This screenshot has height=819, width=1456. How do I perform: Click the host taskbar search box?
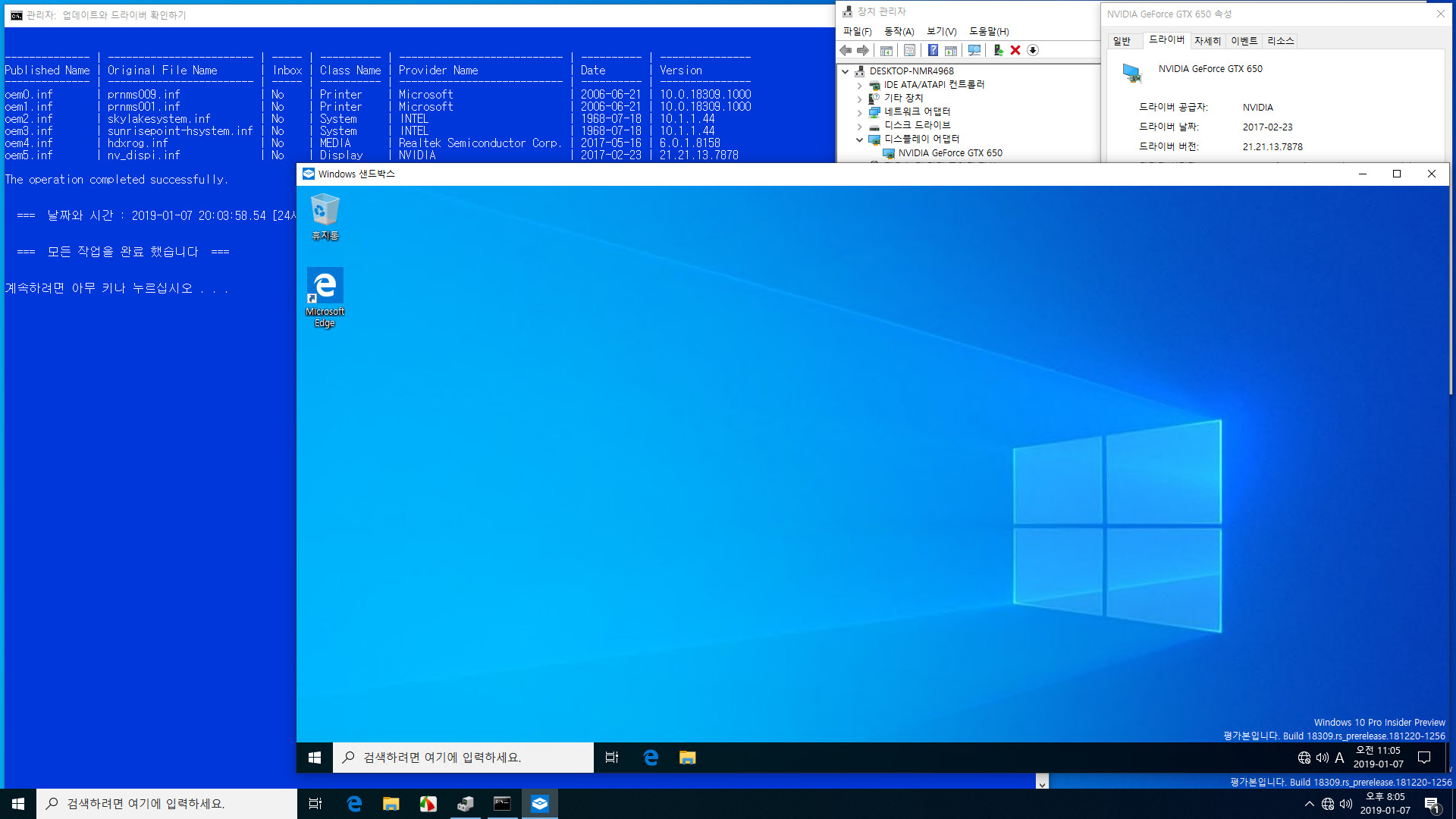167,804
